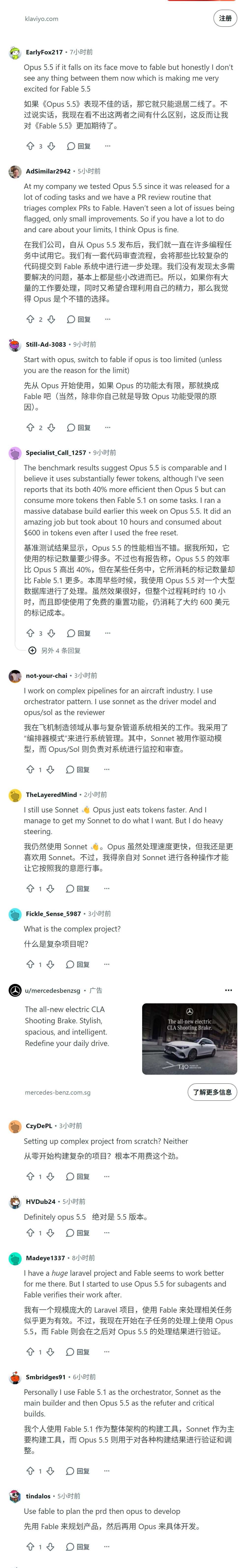241x1568 pixels.
Task: Open mercedes-benz.com.sg link
Action: click(58, 1093)
